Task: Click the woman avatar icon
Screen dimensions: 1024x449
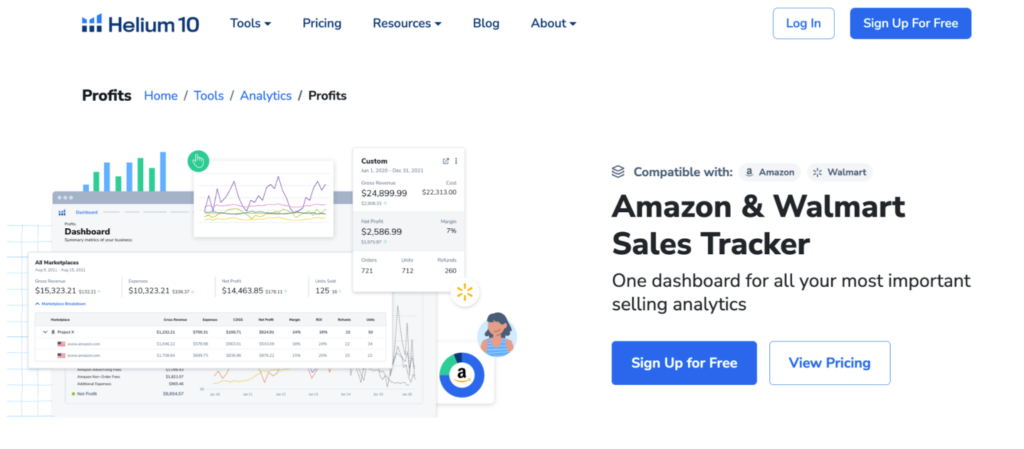Action: click(497, 334)
